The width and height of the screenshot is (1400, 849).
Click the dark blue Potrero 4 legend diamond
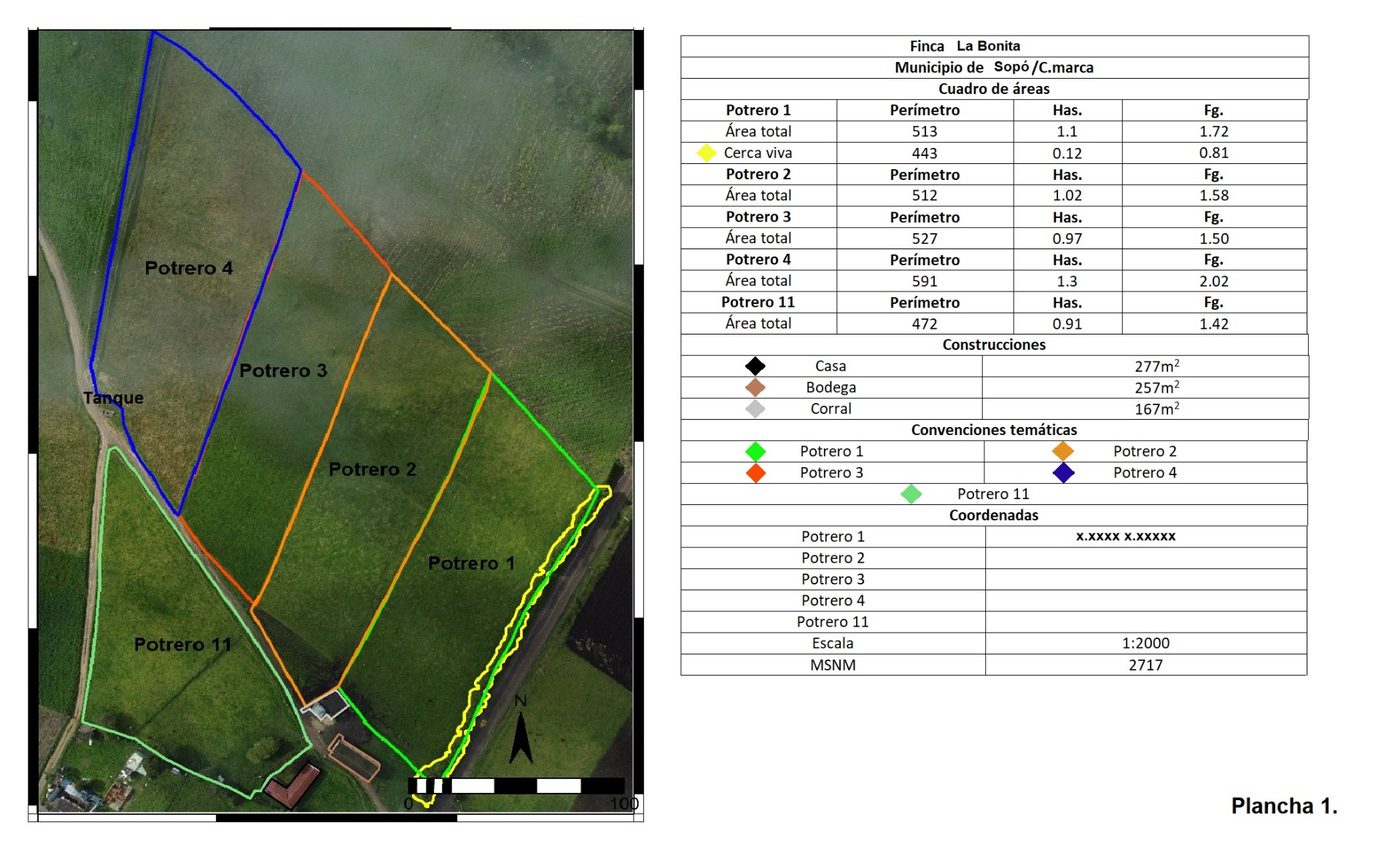pos(1063,473)
